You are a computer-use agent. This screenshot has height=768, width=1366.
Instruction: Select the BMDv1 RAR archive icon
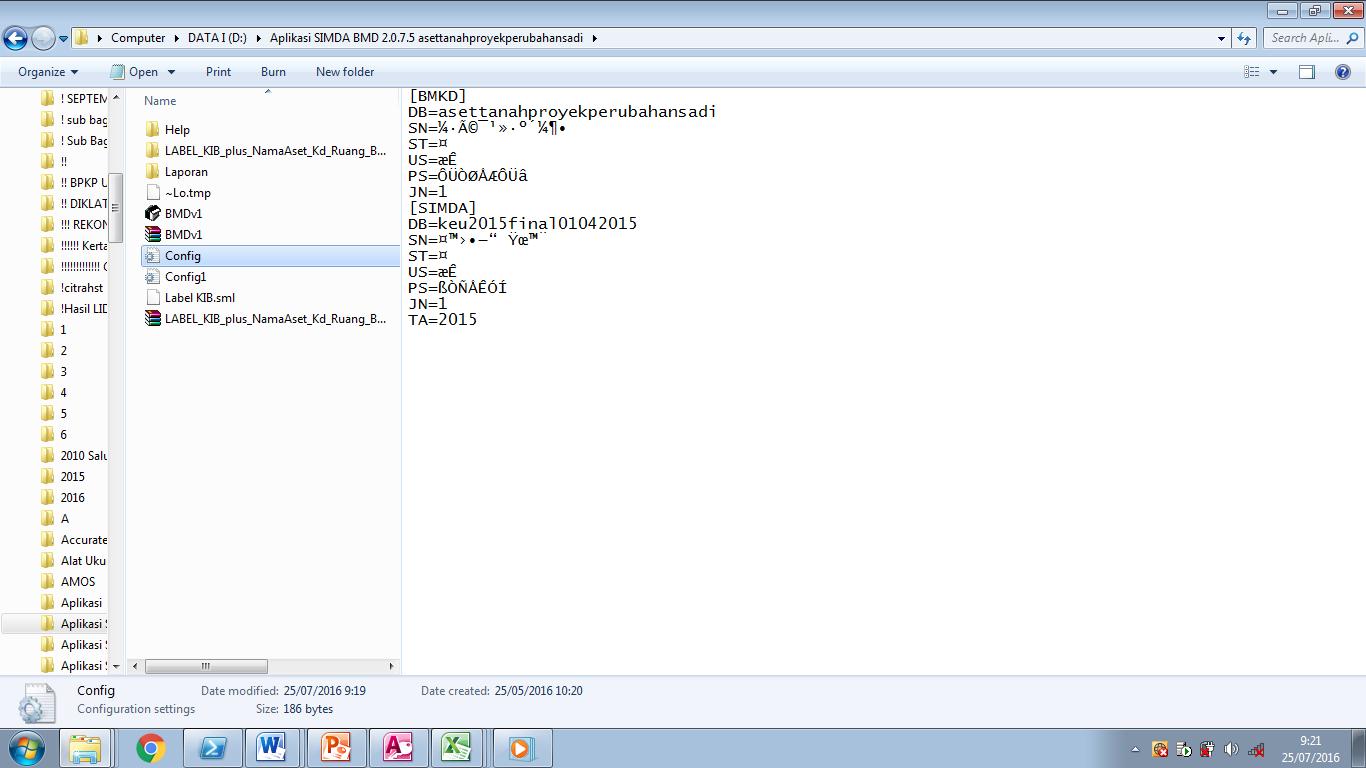(x=153, y=235)
